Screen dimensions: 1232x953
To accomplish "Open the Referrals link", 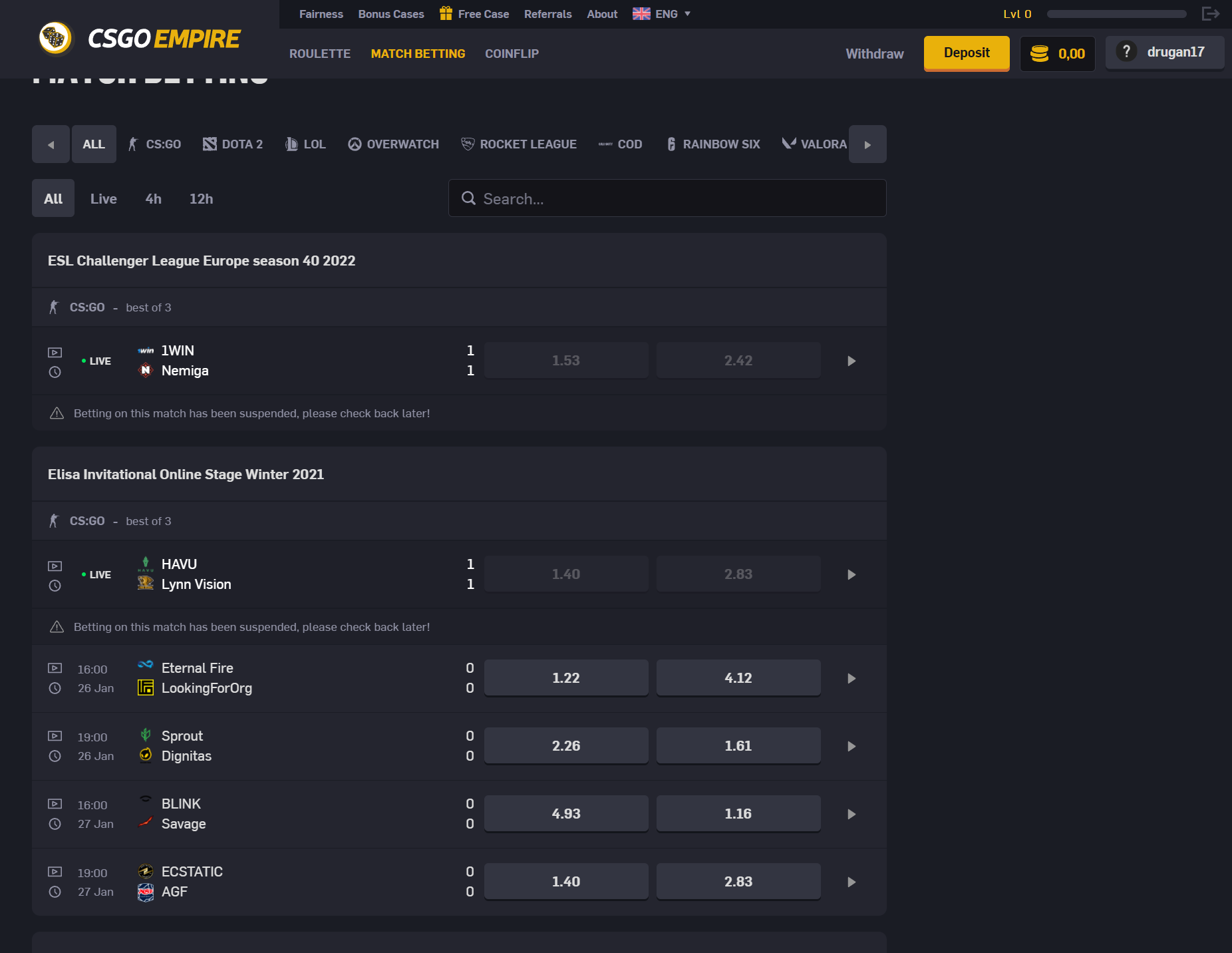I will [548, 14].
